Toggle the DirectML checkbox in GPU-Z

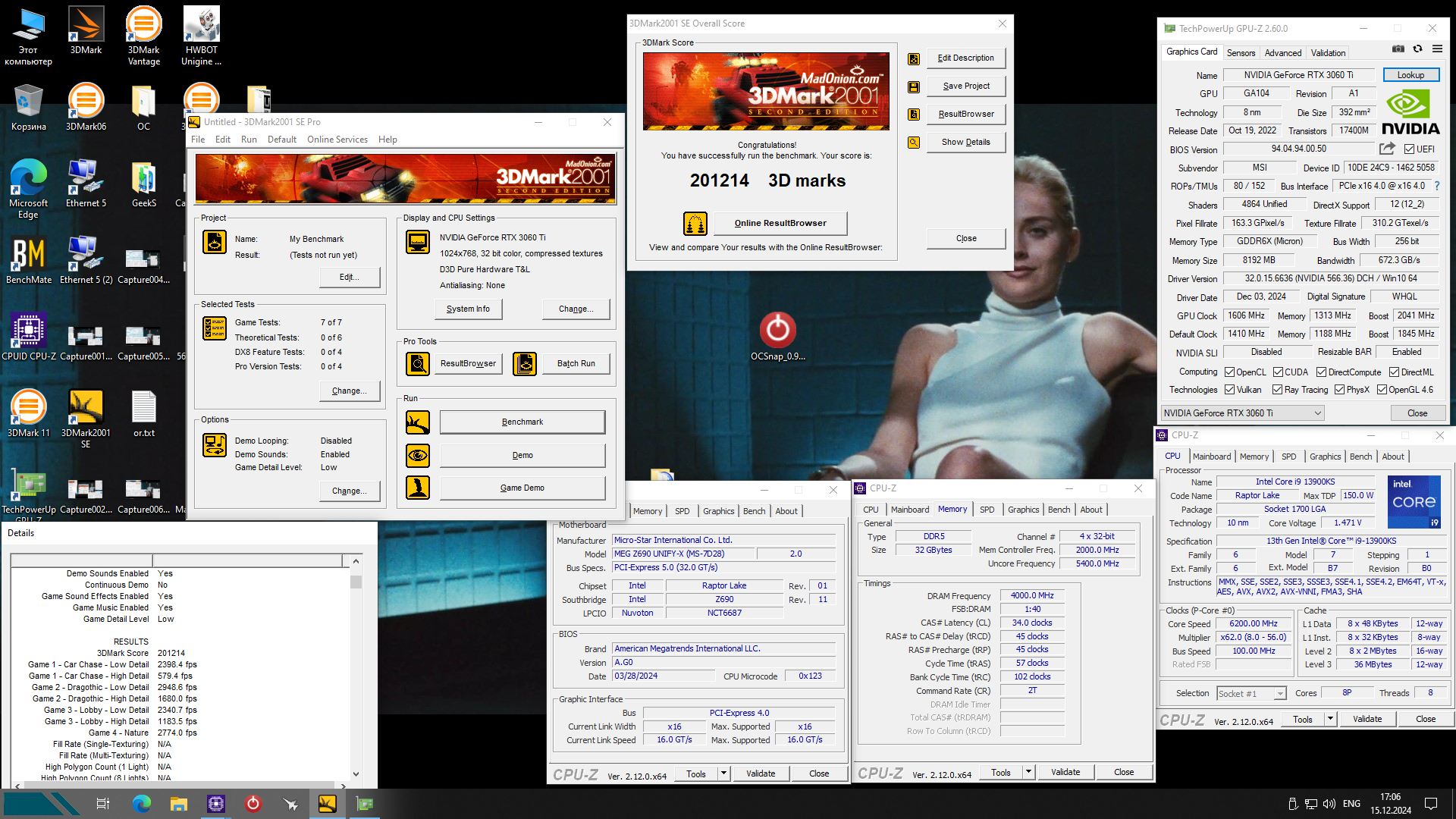pyautogui.click(x=1394, y=372)
